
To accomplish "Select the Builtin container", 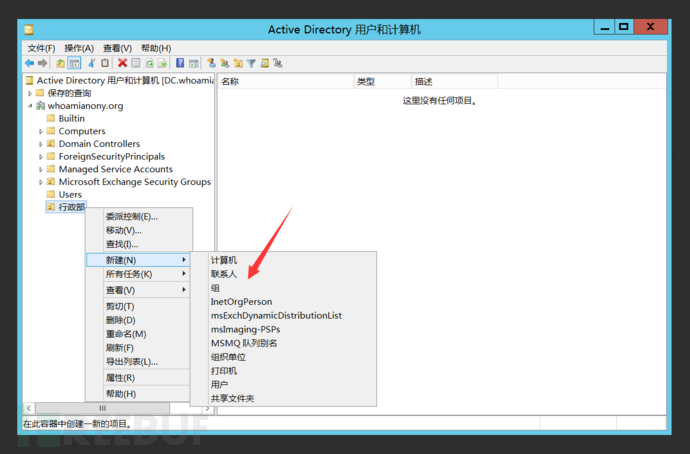I will click(x=71, y=118).
